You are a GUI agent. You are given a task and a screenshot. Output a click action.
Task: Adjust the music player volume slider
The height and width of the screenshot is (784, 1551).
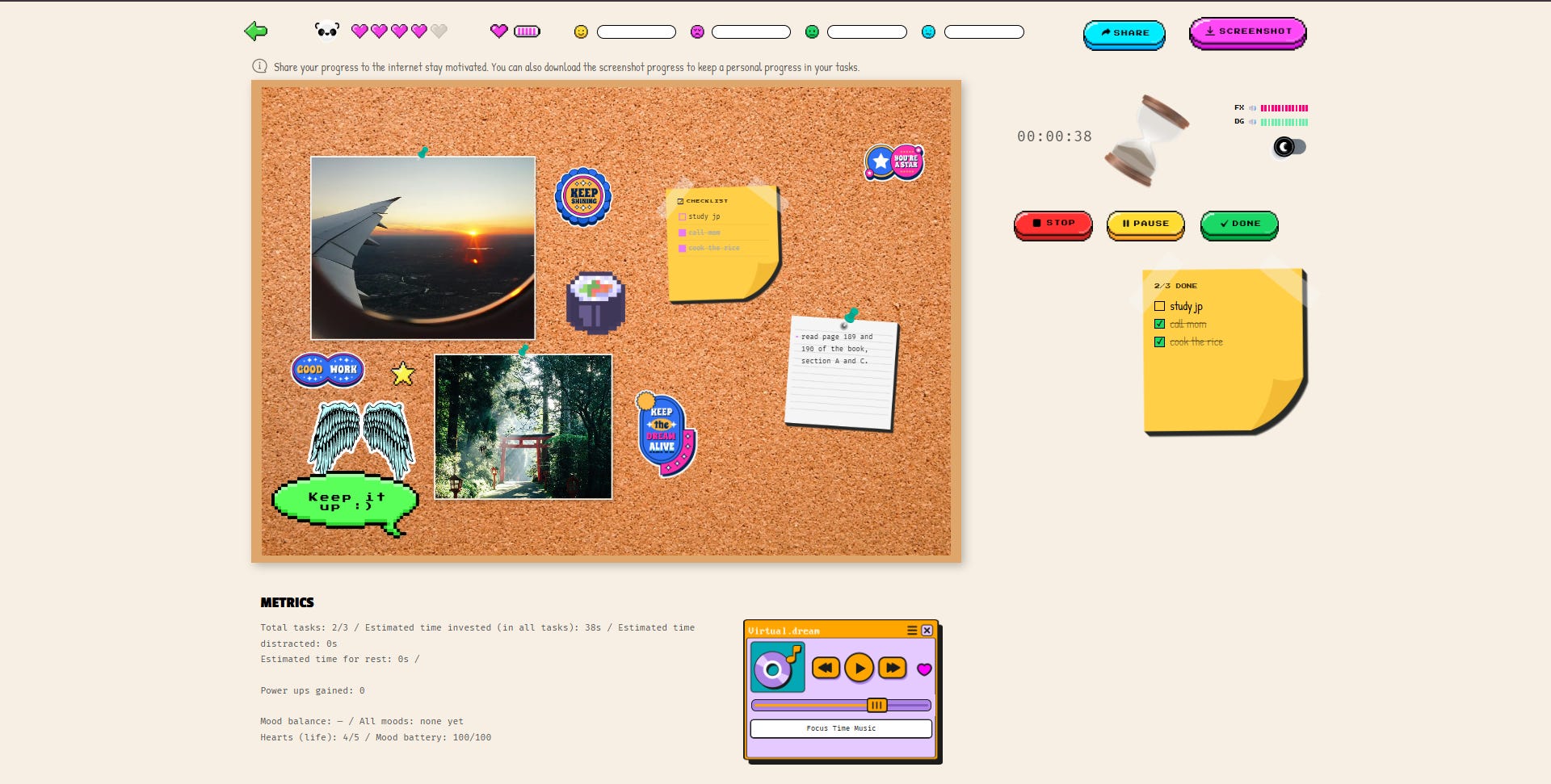[x=841, y=705]
